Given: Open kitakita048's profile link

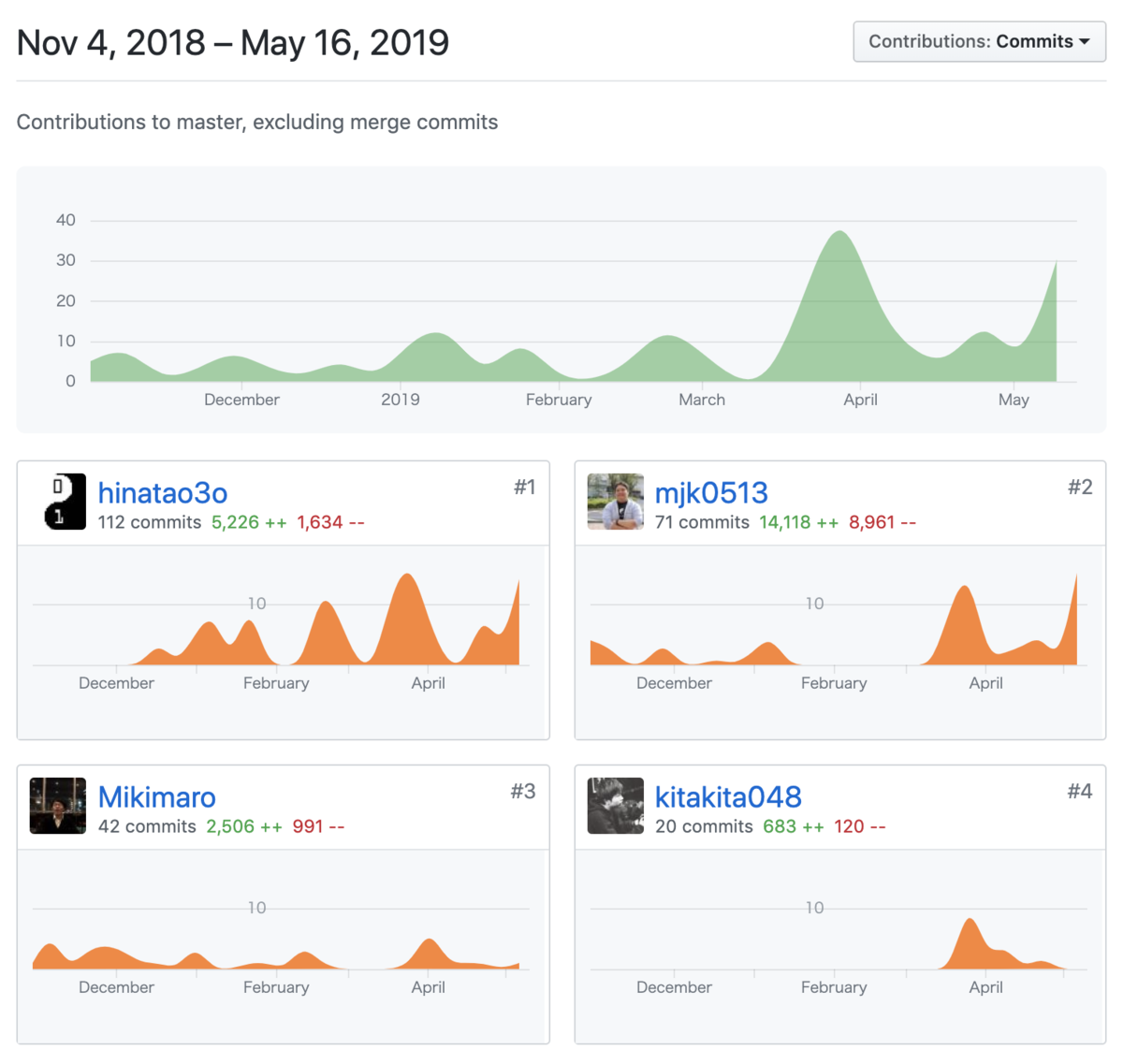Looking at the screenshot, I should point(728,796).
